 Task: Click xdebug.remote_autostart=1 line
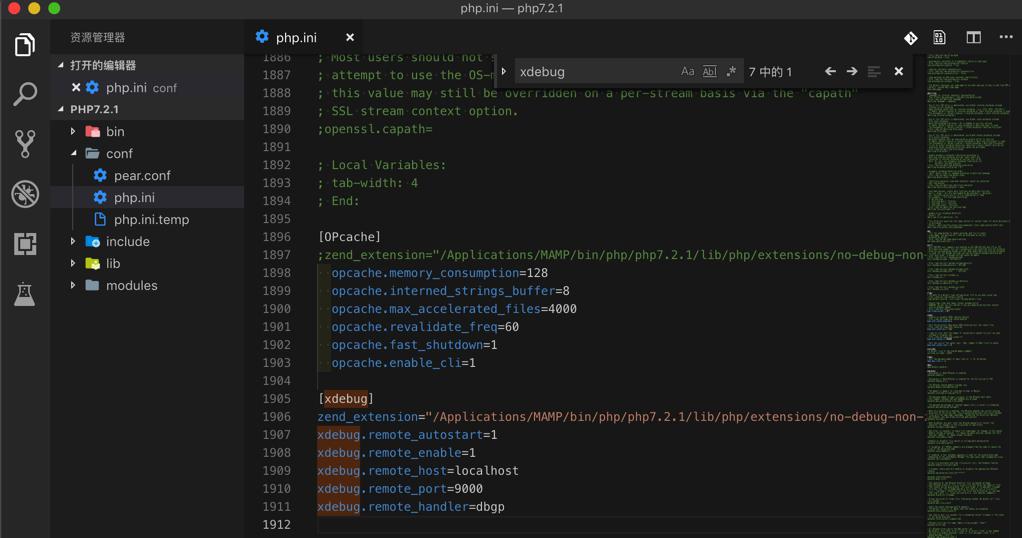pyautogui.click(x=407, y=434)
